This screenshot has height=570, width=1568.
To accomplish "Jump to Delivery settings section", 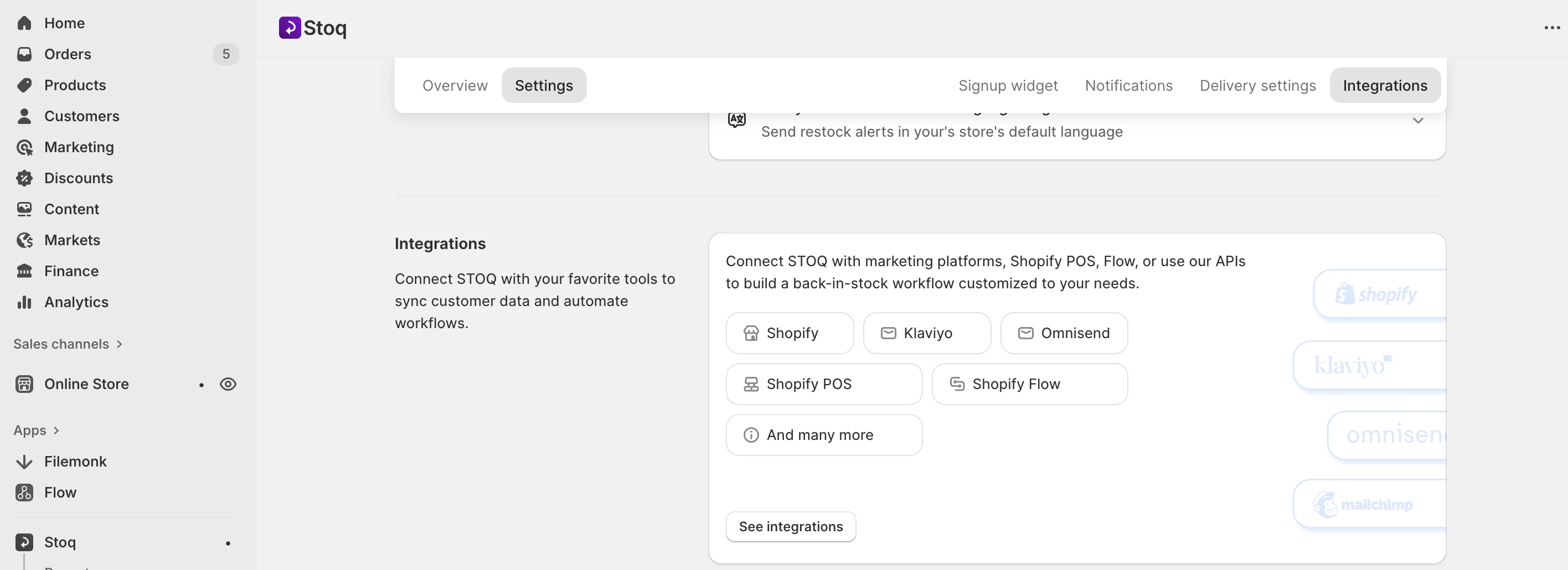I will pos(1257,86).
